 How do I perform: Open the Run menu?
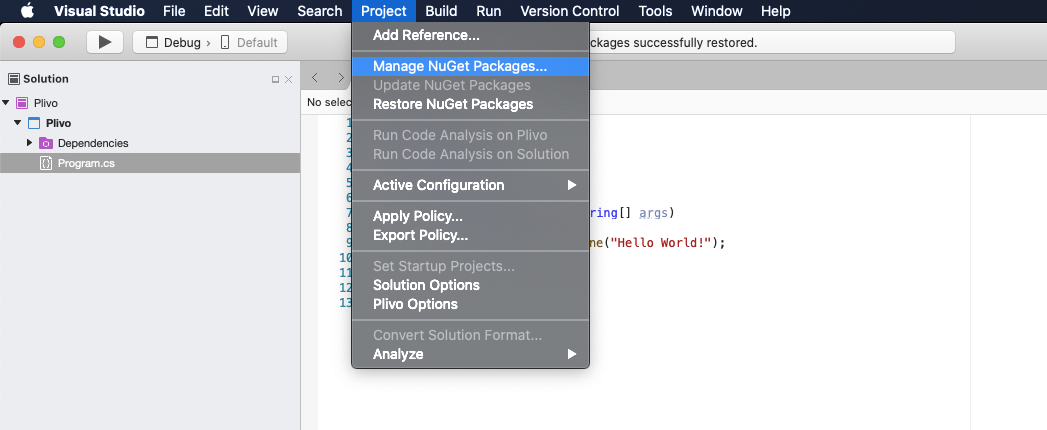[x=489, y=11]
